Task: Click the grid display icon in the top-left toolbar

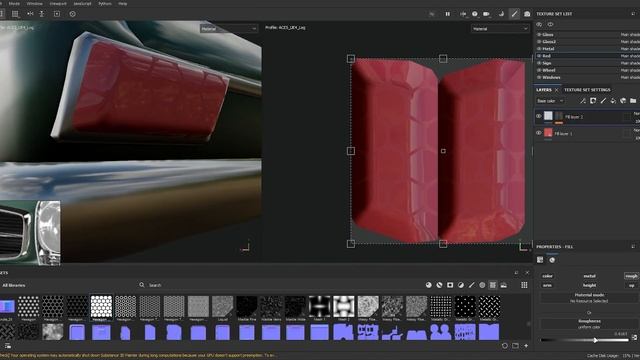Action: 15,14
